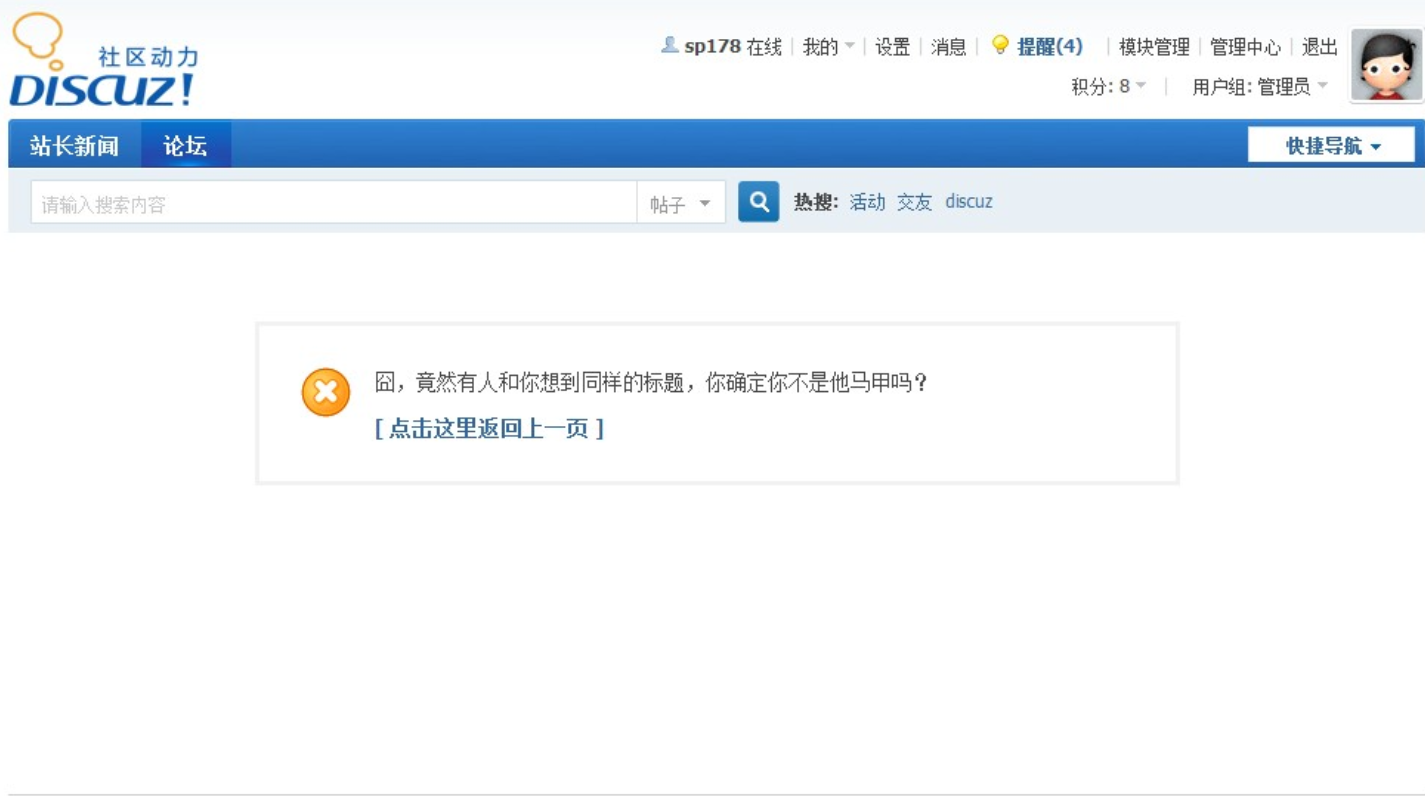Screen dimensions: 1425x797
Task: Switch to the 站长新闻 tab
Action: point(74,146)
